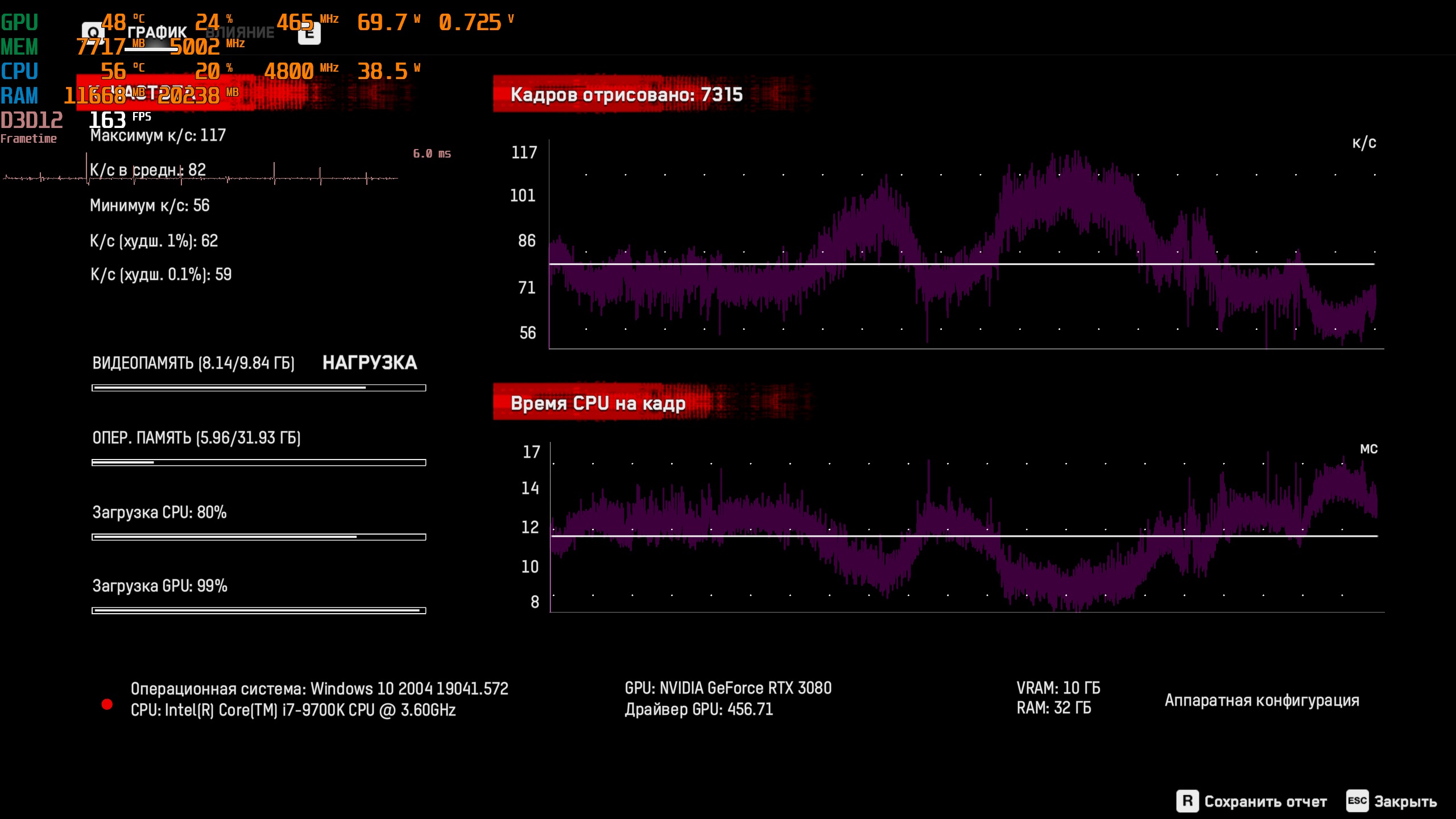Viewport: 1456px width, 819px height.
Task: Click the Время CPU на кадр header
Action: click(x=598, y=403)
